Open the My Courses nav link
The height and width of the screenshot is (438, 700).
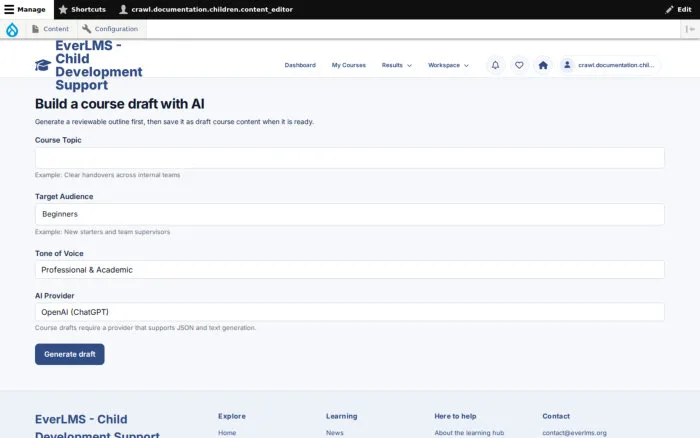pos(349,65)
